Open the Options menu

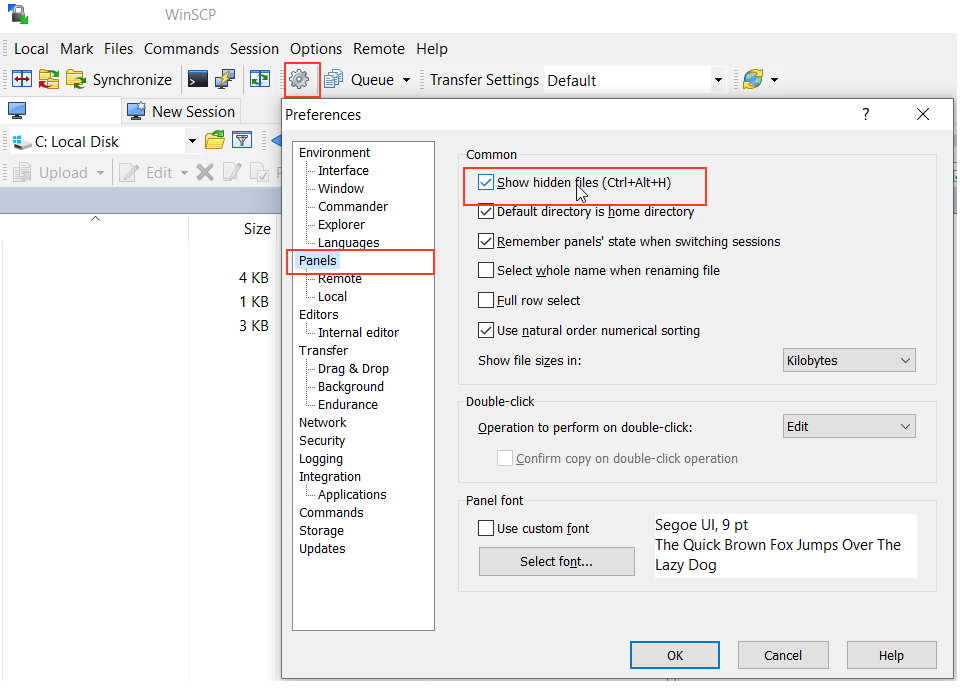316,49
